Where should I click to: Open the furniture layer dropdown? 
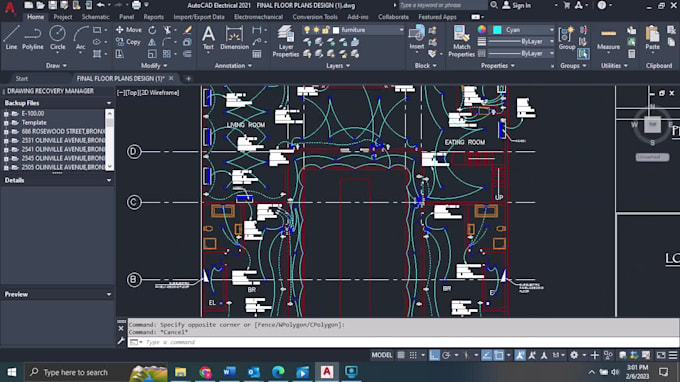(401, 30)
